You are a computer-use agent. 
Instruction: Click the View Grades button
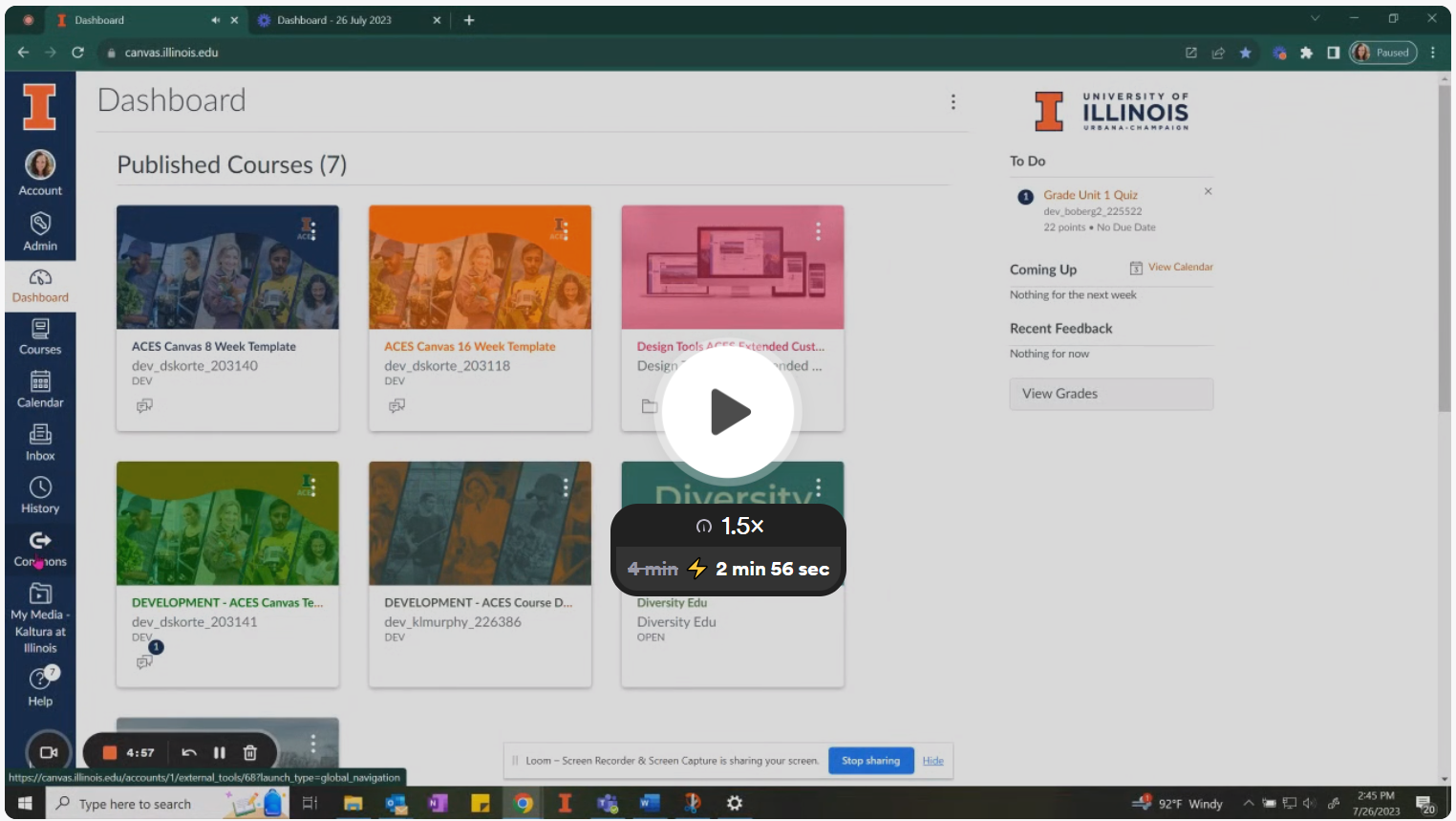[1111, 394]
